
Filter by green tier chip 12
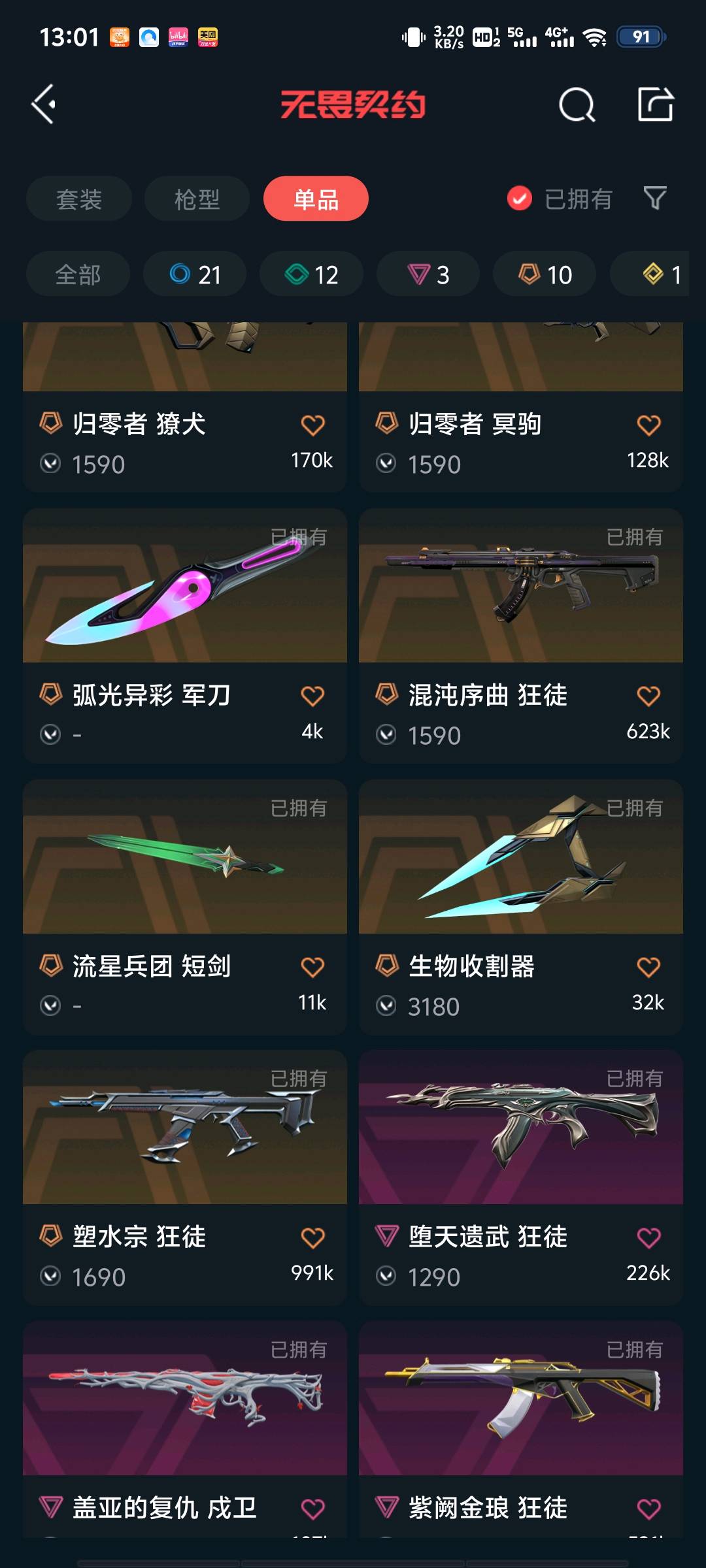tap(311, 274)
